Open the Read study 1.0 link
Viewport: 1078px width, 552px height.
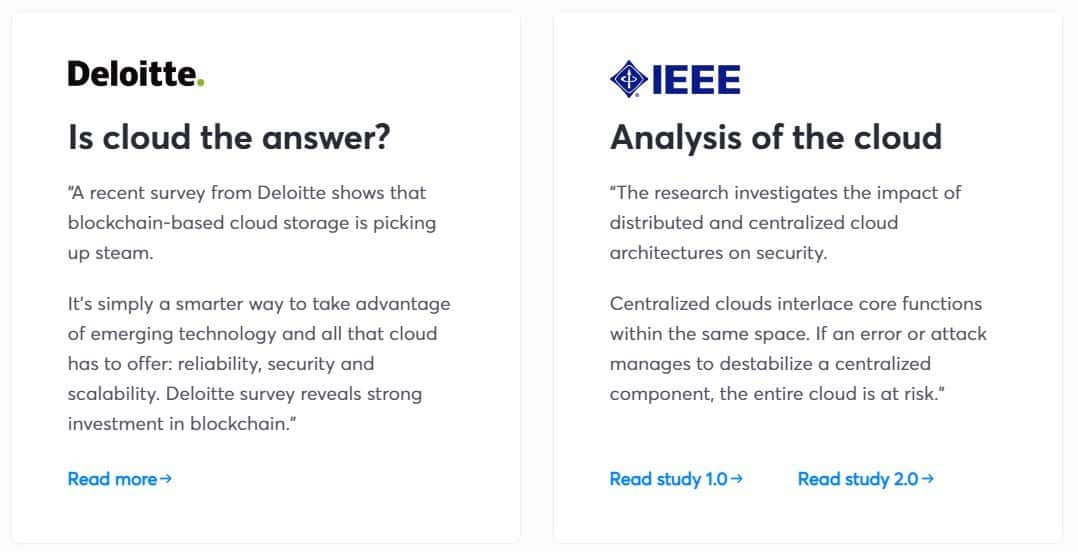[676, 478]
